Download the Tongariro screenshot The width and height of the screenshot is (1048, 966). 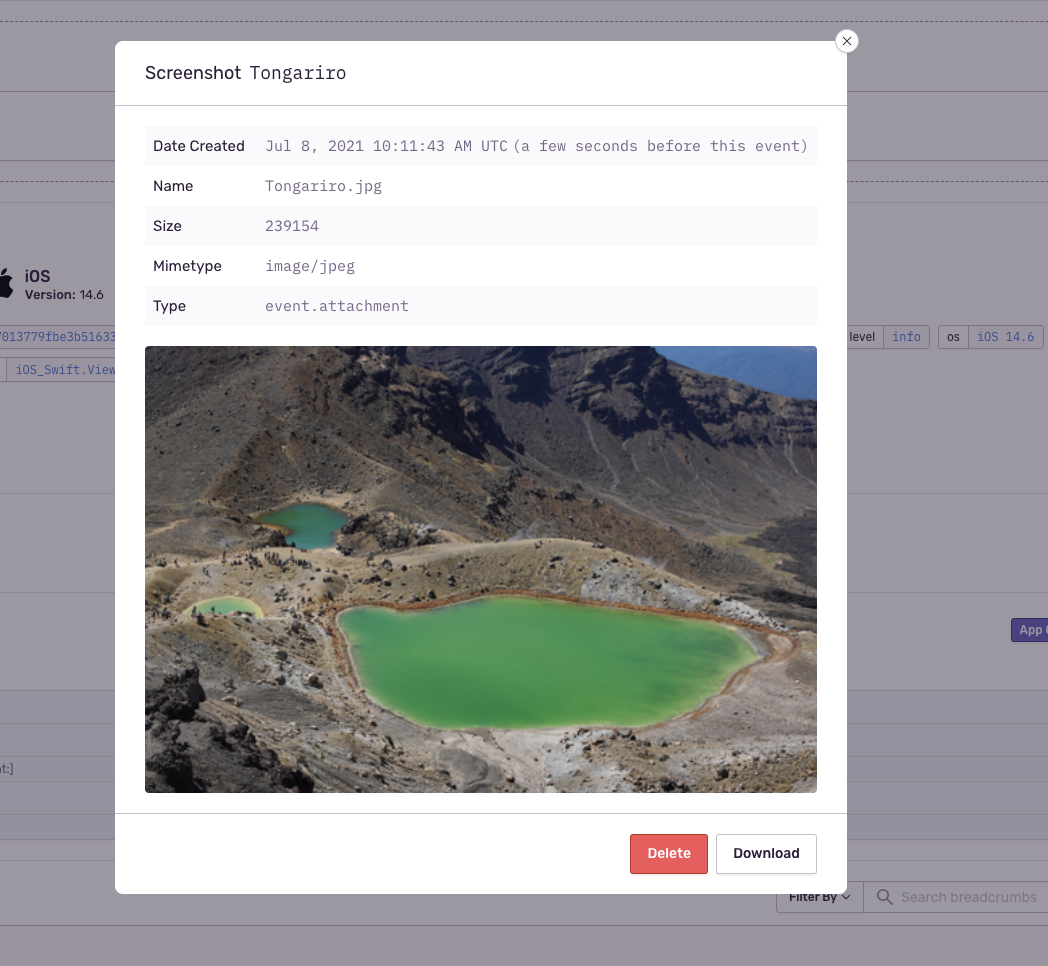click(766, 854)
